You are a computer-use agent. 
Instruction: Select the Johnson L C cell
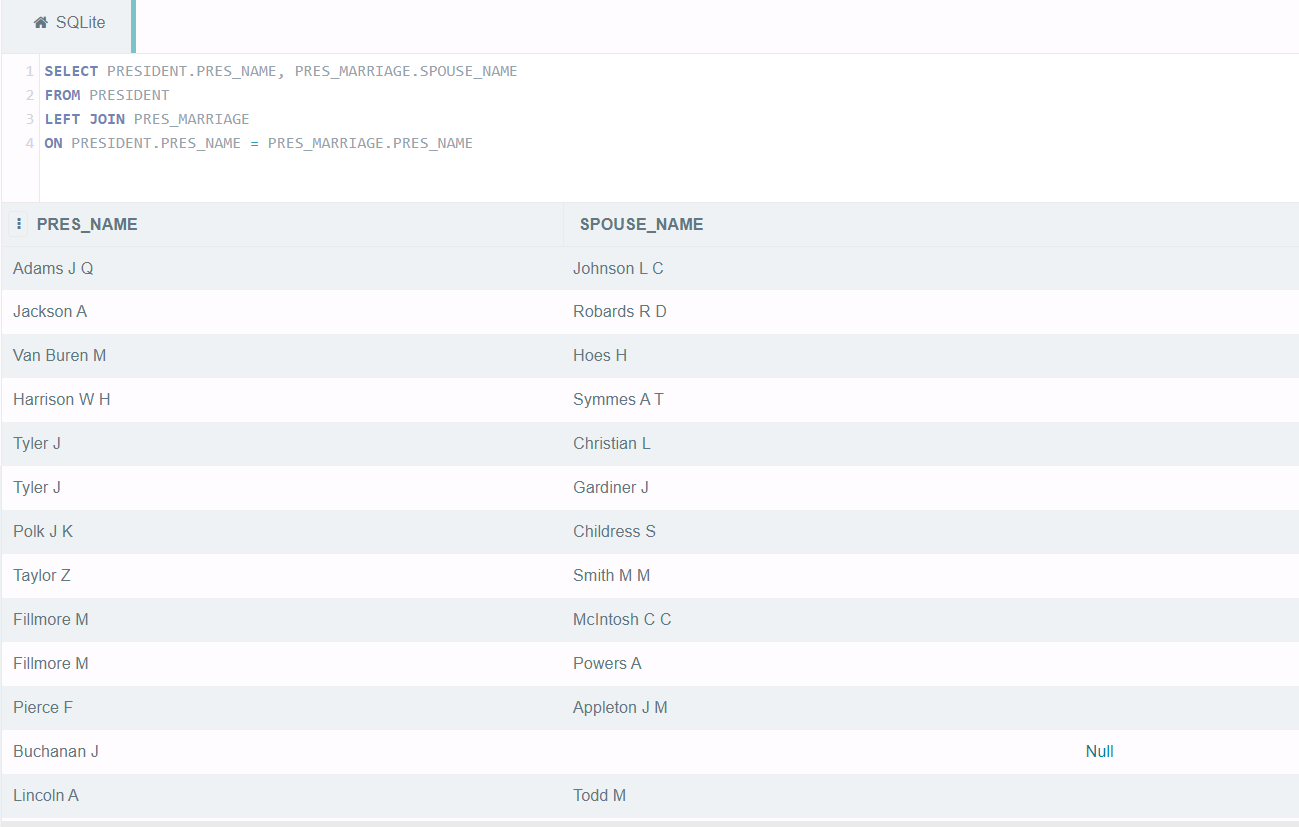point(931,268)
